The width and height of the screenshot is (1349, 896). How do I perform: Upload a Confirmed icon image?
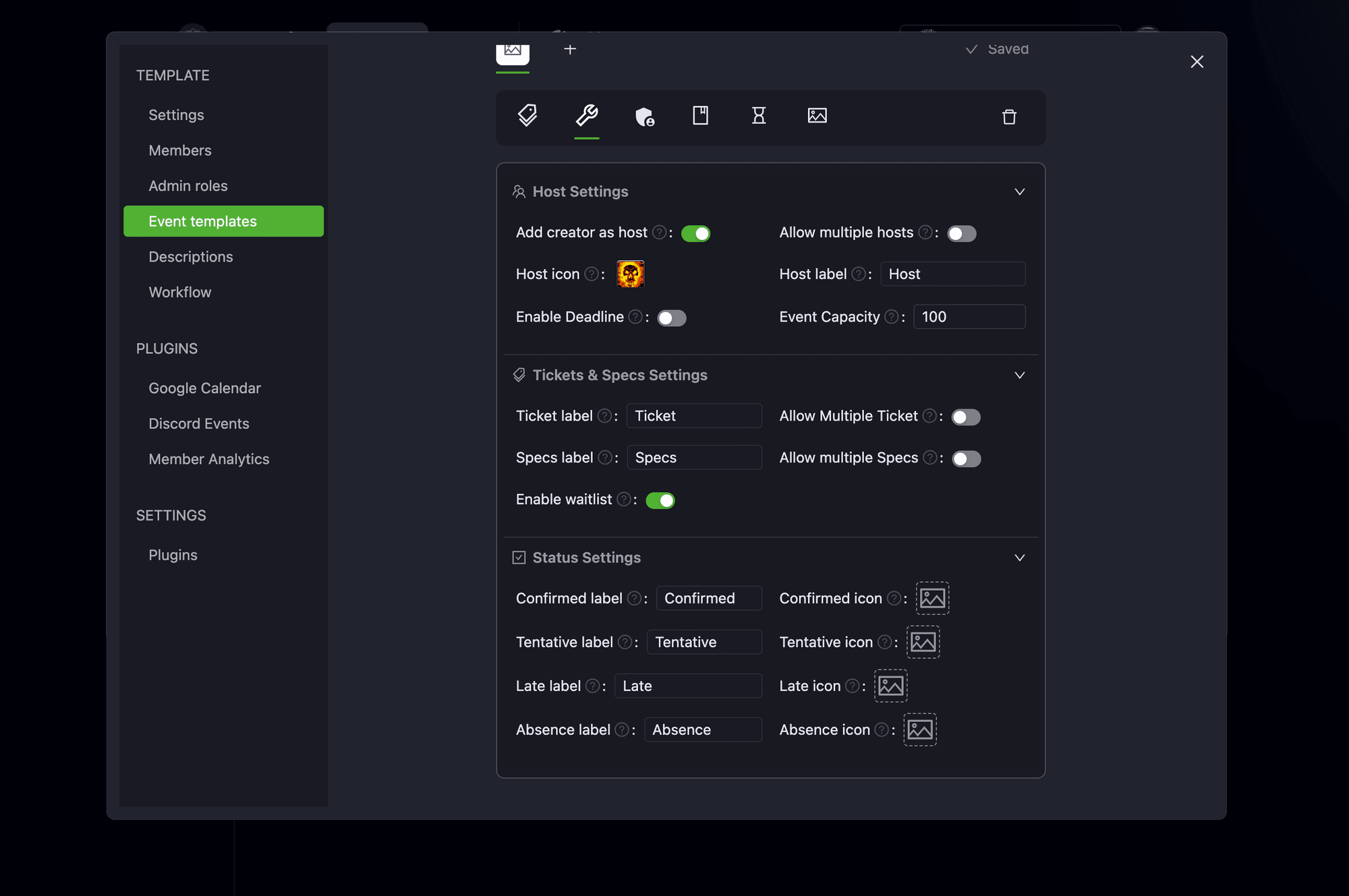[x=932, y=598]
